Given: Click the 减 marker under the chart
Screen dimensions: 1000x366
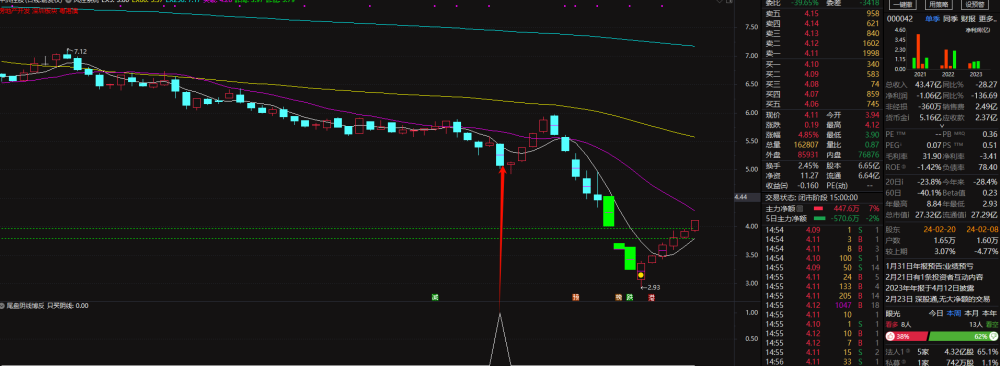Looking at the screenshot, I should click(x=435, y=297).
